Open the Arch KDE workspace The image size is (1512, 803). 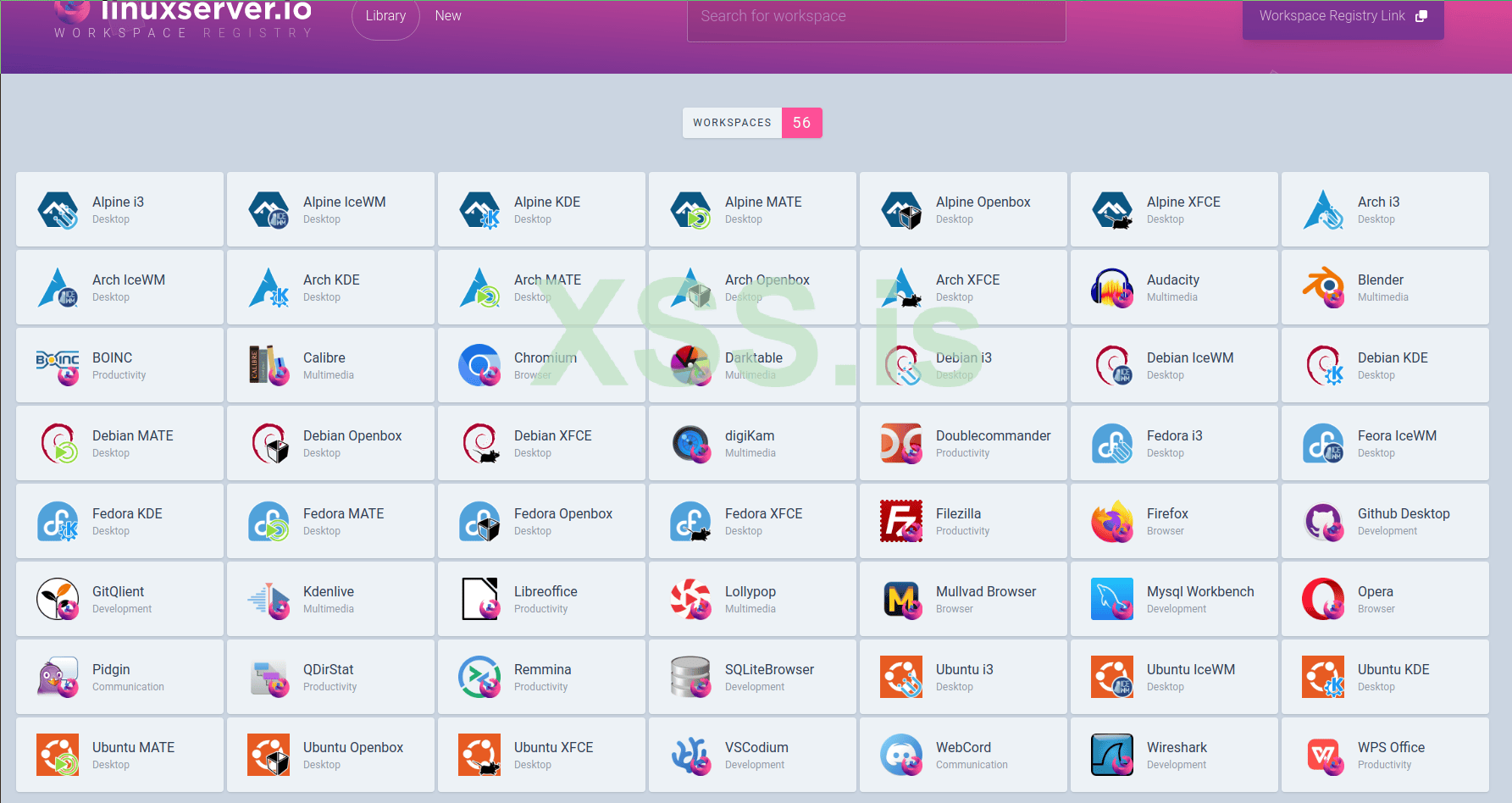(x=330, y=288)
